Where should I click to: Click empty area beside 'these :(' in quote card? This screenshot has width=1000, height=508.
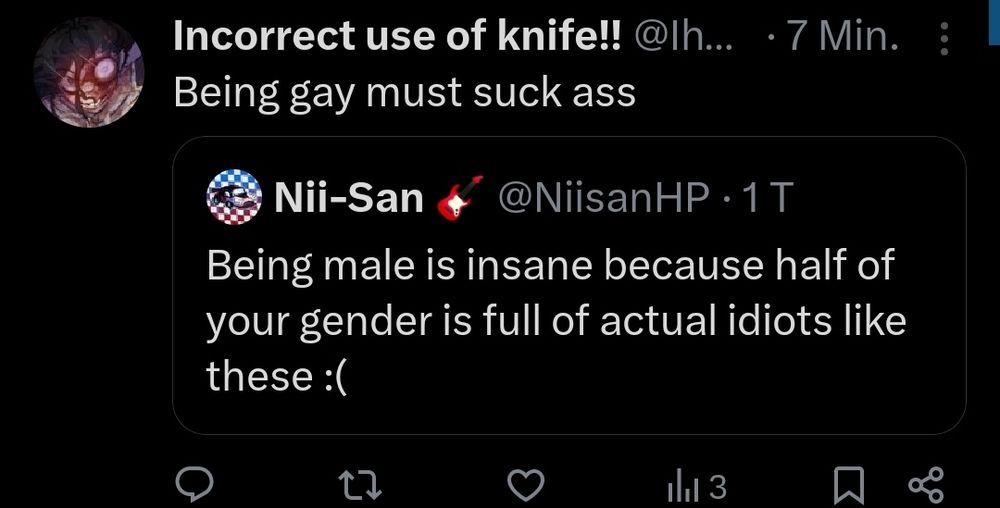(x=650, y=378)
